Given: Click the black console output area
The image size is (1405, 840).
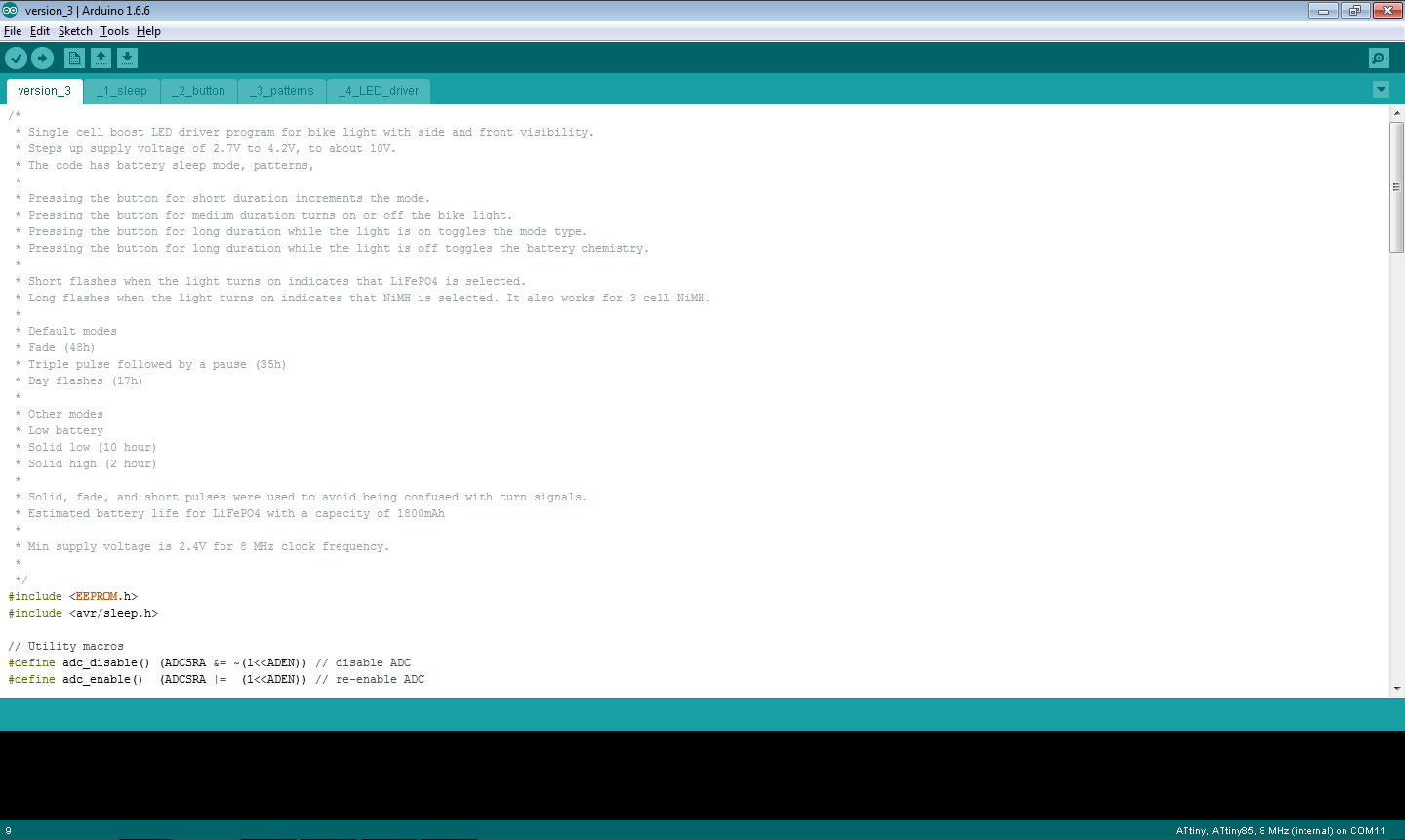Looking at the screenshot, I should (702, 775).
